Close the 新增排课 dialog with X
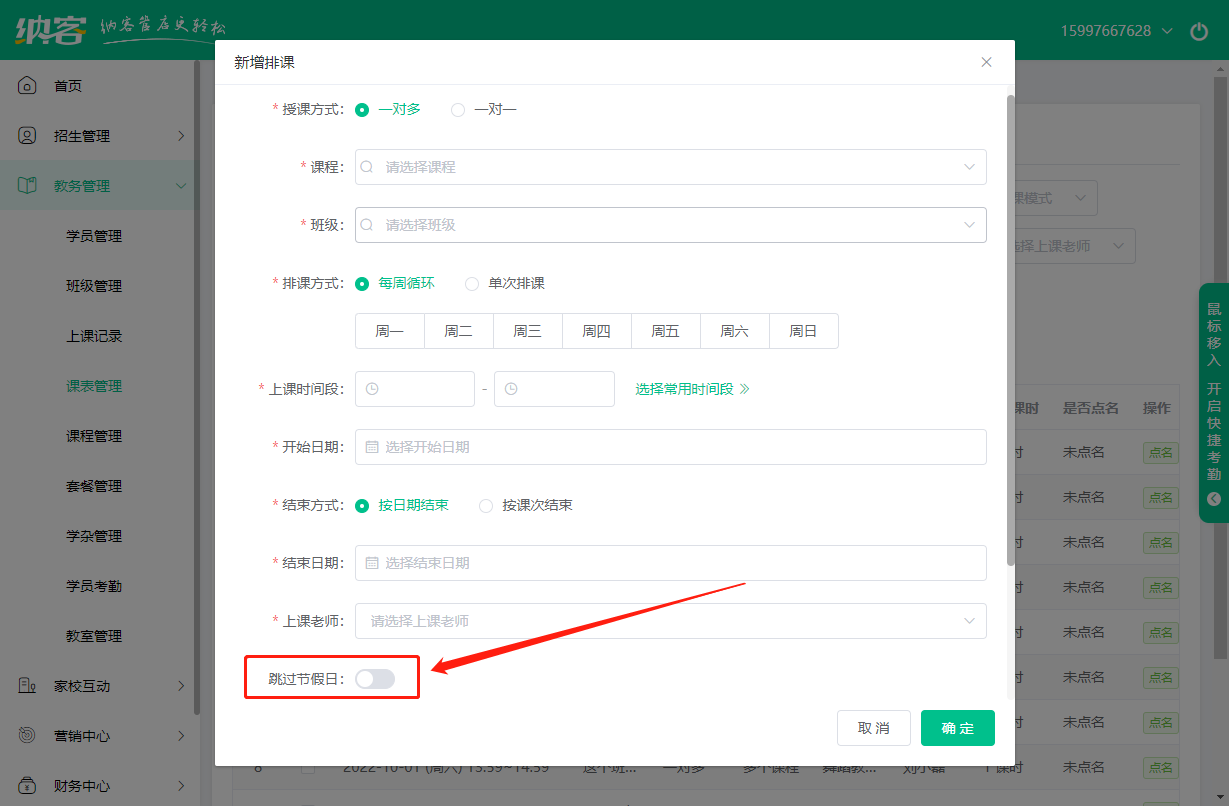1229x806 pixels. [986, 62]
